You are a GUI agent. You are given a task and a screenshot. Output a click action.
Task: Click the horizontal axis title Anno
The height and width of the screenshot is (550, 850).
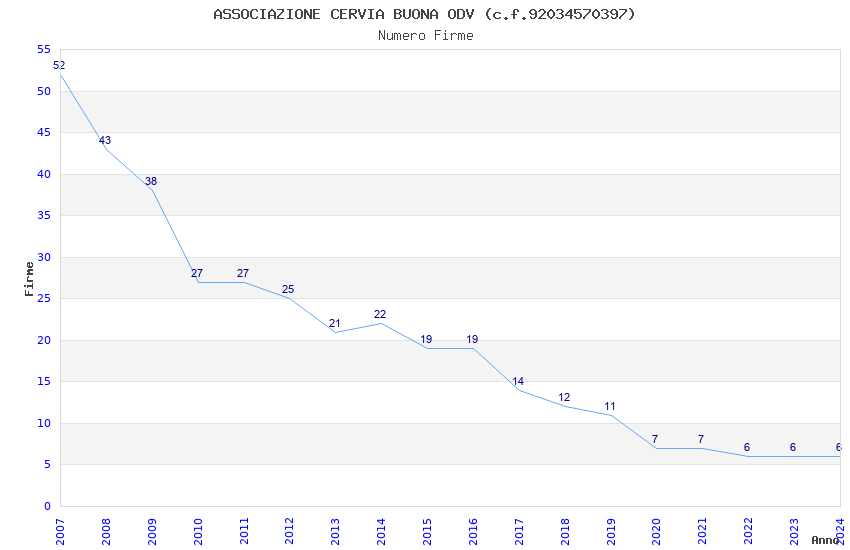825,540
